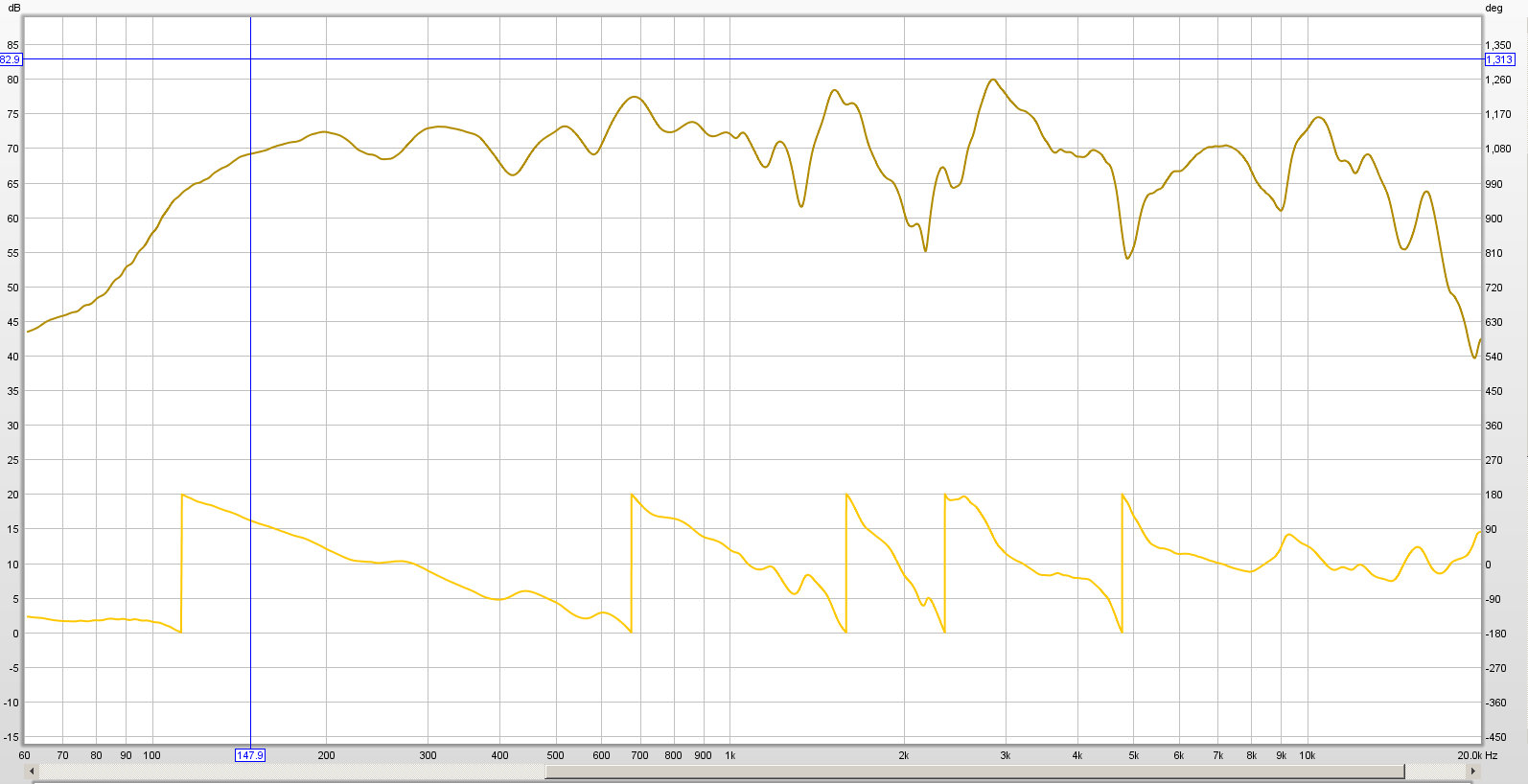Click the SPL curve peak near 3k
1528x784 pixels.
point(993,80)
